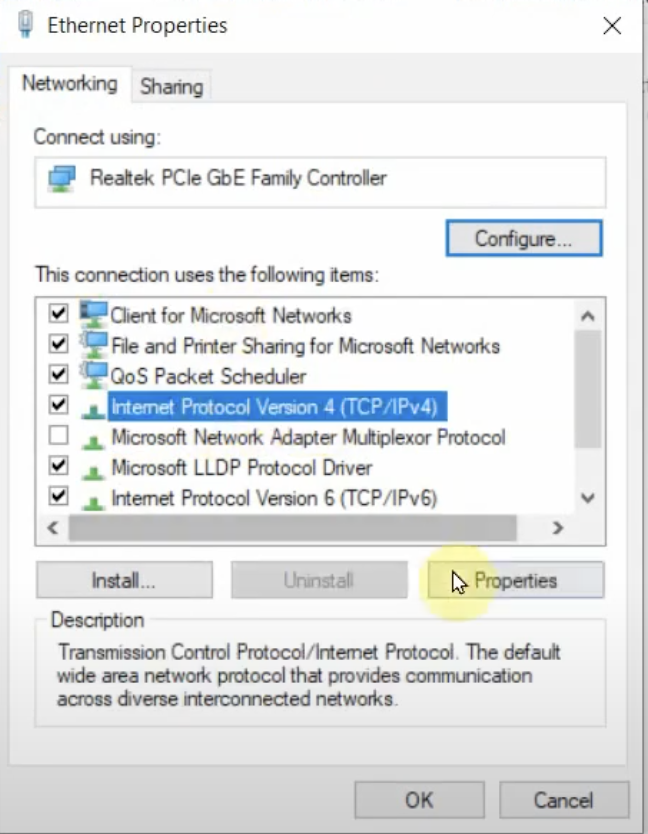
Task: Switch to the Sharing tab
Action: [x=171, y=87]
